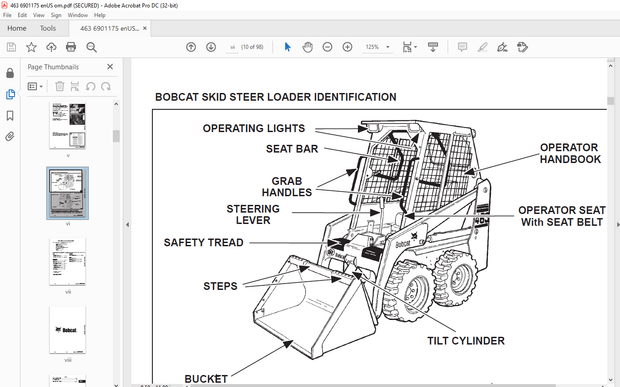Image resolution: width=620 pixels, height=387 pixels.
Task: Click the thumbnails panel scroll up arrow
Action: click(x=116, y=104)
